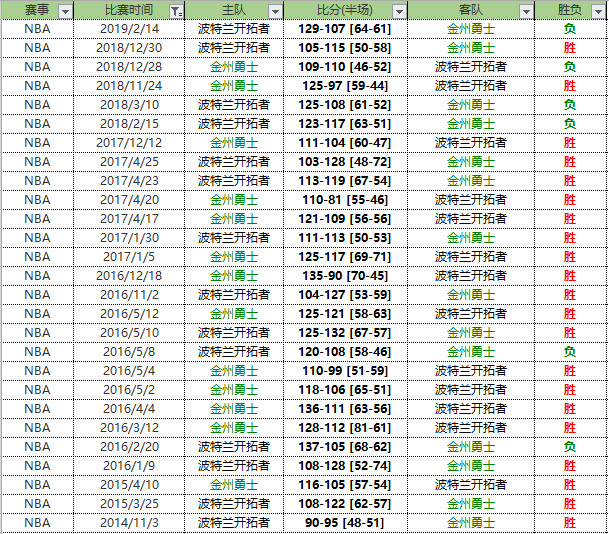
Task: Select score cell 136-111 [63-56]
Action: (x=345, y=409)
